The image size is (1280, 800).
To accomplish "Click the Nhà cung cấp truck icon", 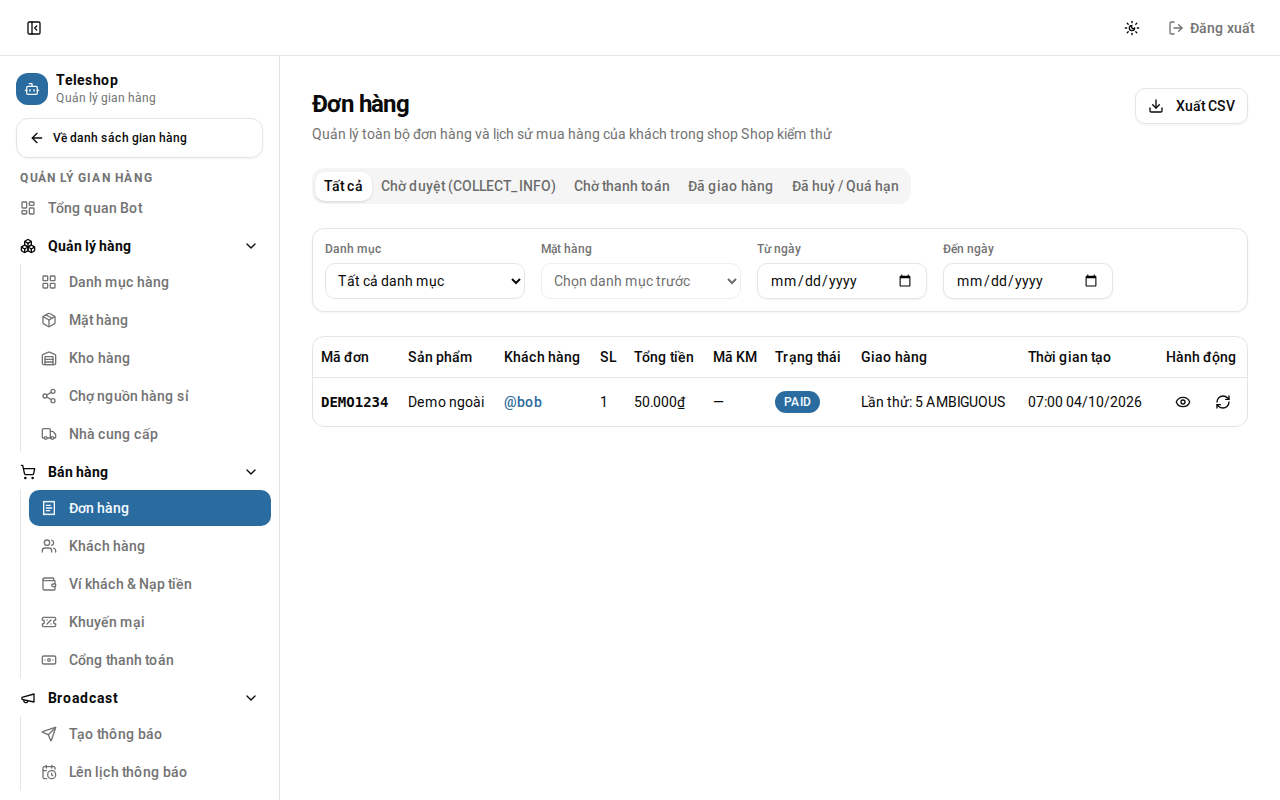I will (x=49, y=434).
